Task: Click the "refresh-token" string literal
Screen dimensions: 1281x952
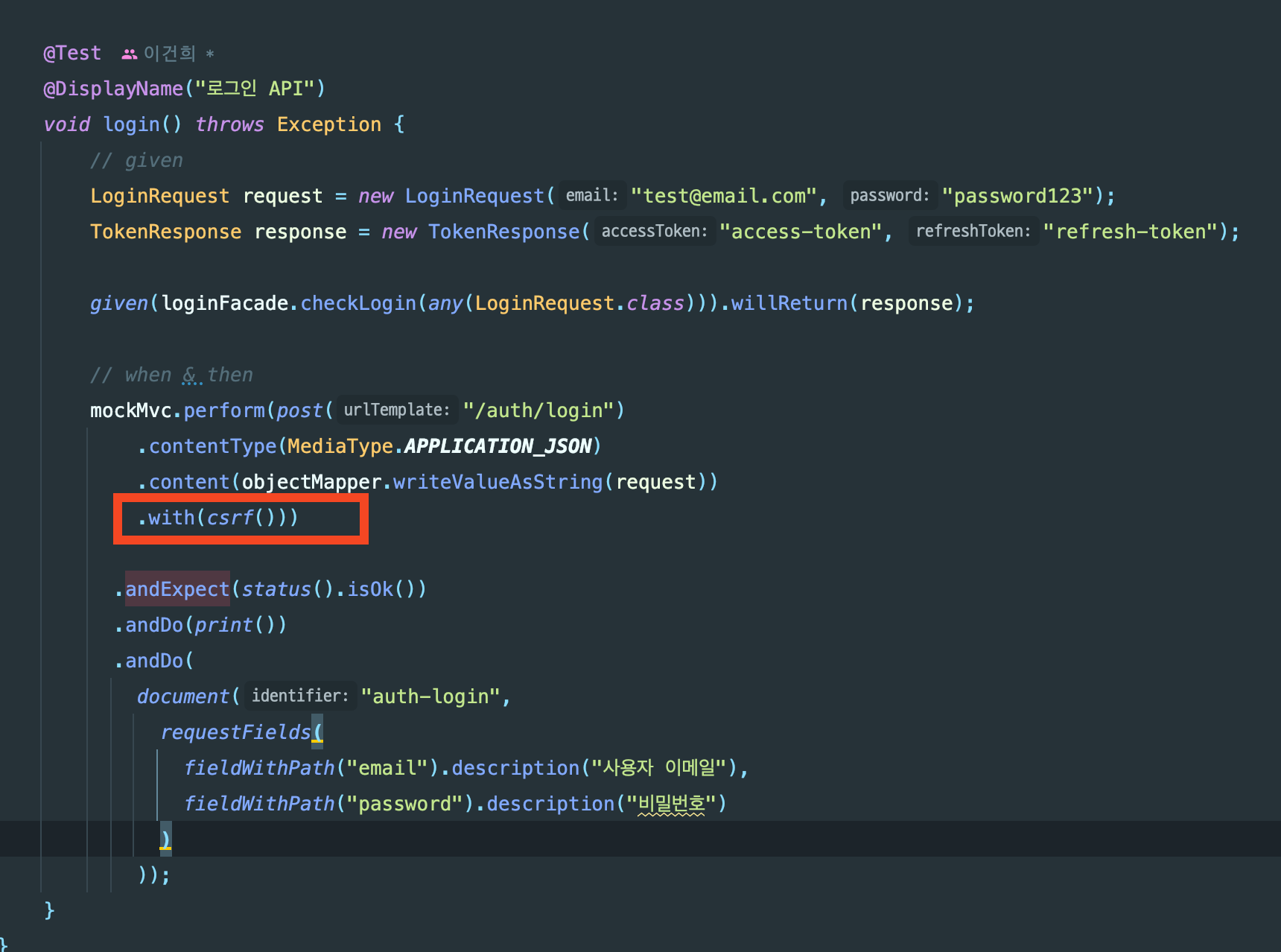Action: [x=1131, y=232]
